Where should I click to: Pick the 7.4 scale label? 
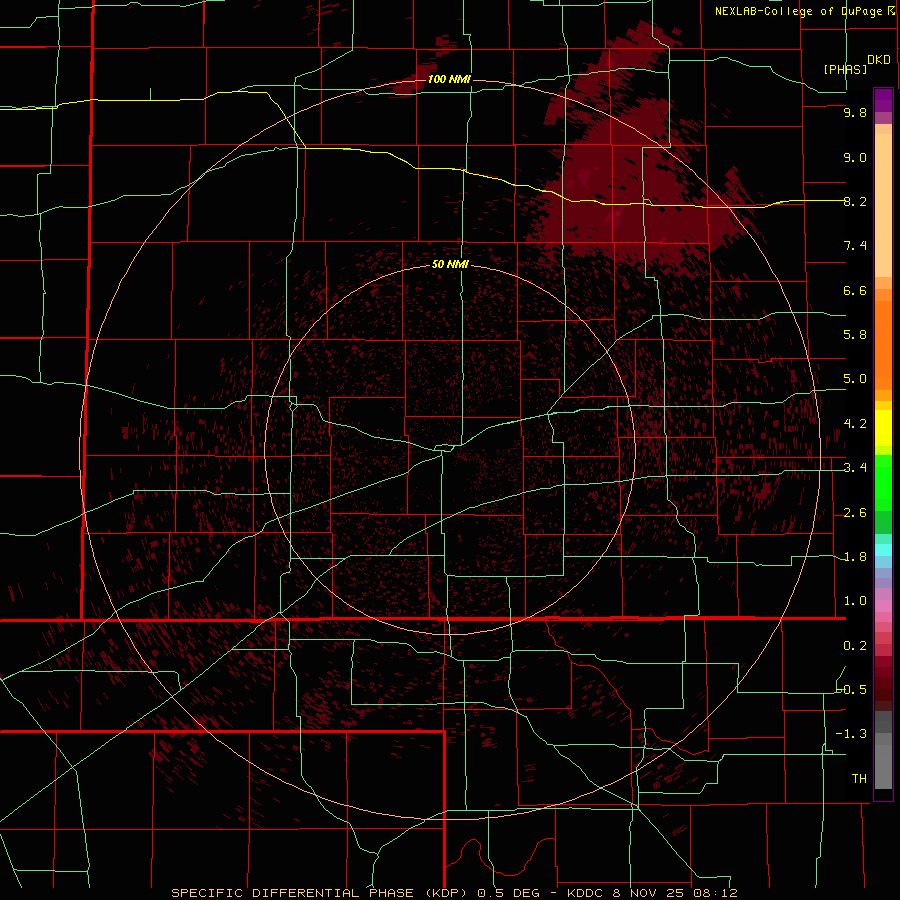855,246
